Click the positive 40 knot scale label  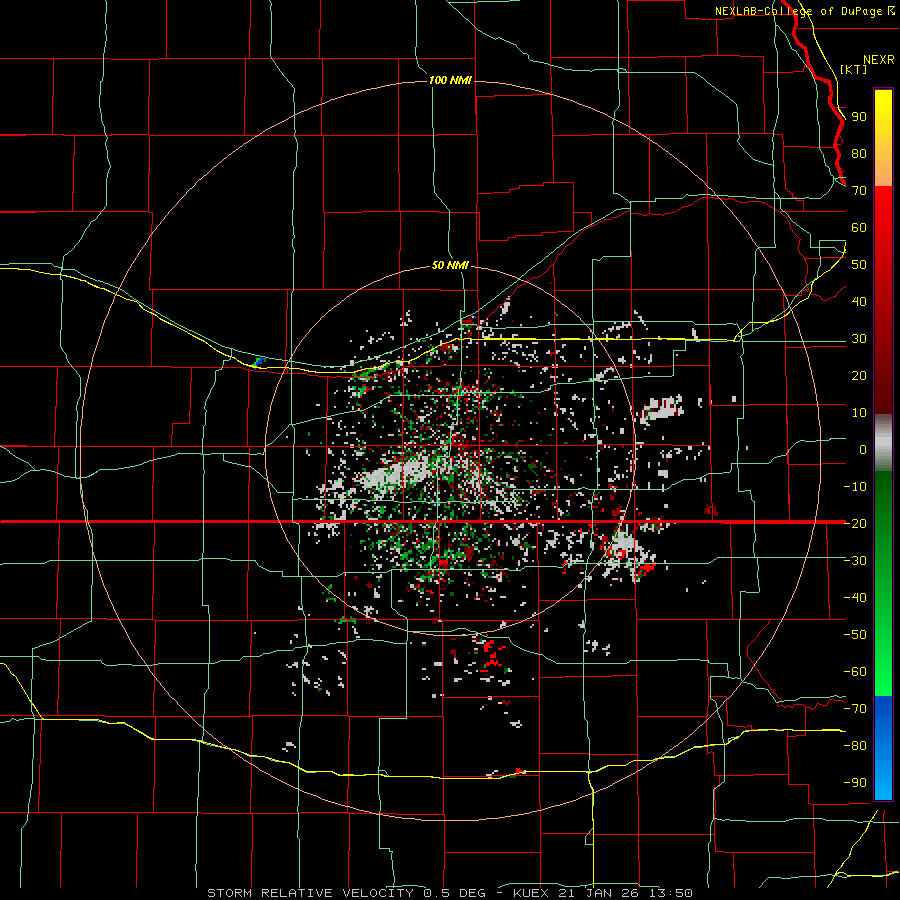click(859, 301)
